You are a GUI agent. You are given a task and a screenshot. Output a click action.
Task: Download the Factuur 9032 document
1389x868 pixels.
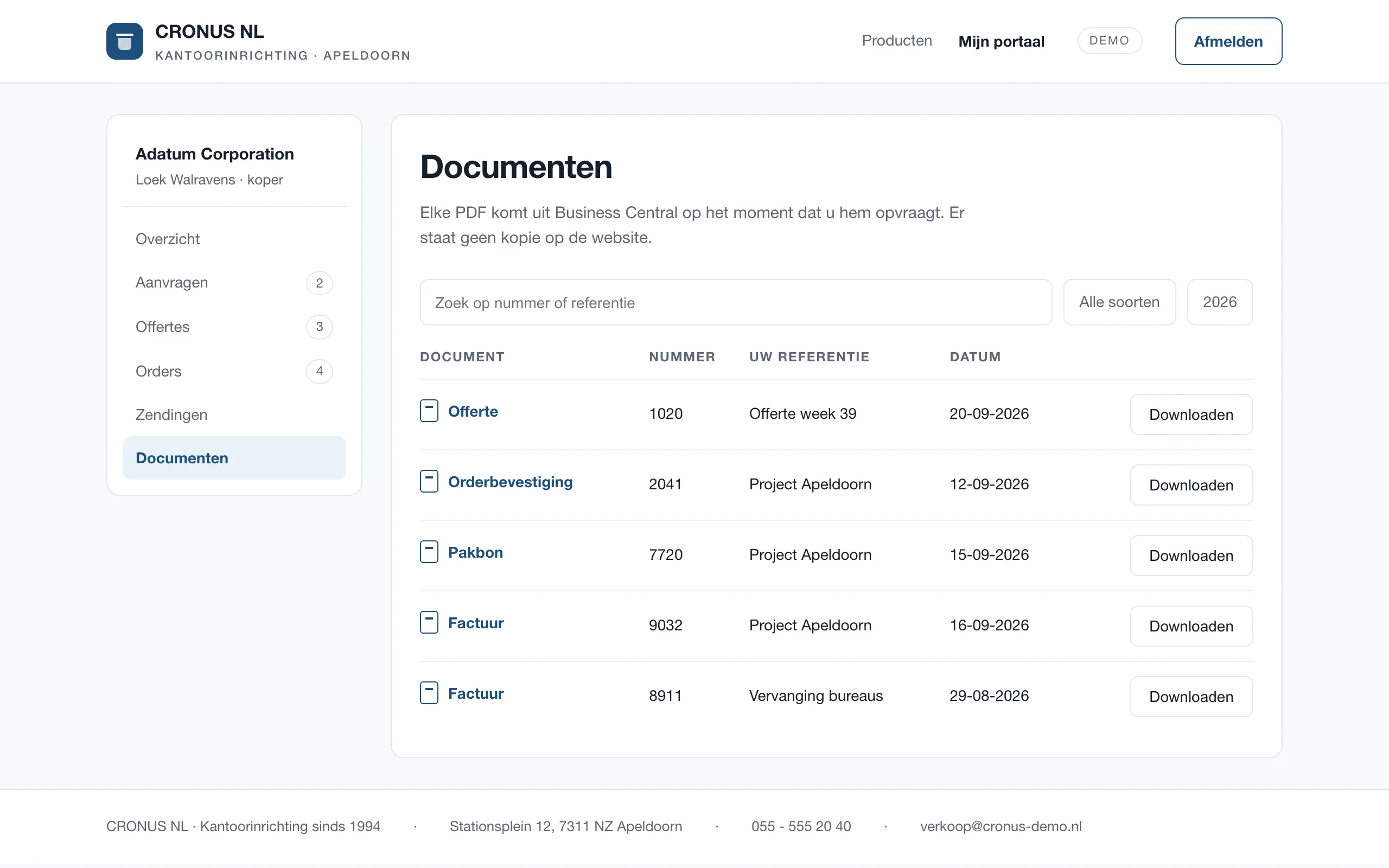pos(1191,626)
